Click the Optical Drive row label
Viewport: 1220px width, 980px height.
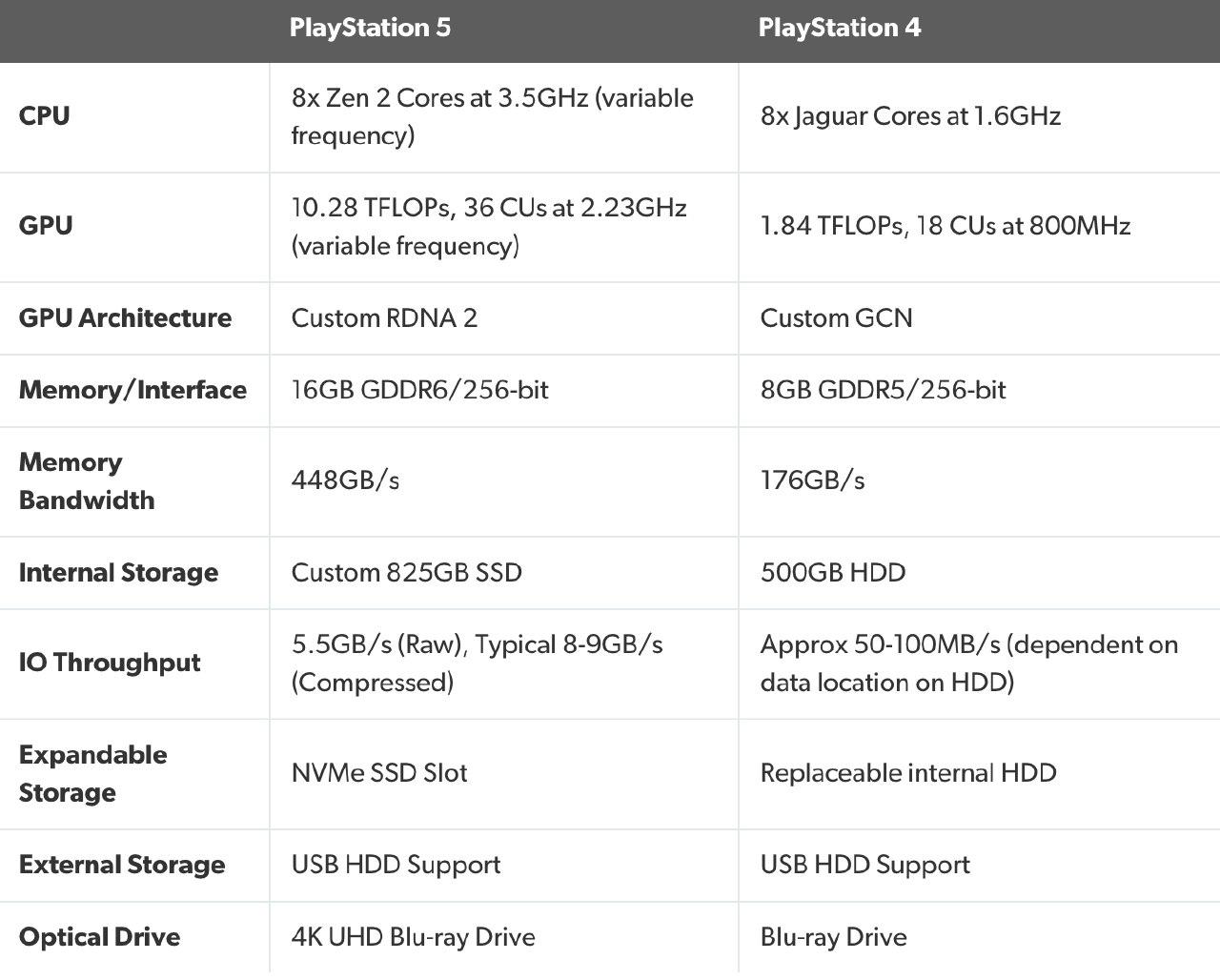coord(99,937)
